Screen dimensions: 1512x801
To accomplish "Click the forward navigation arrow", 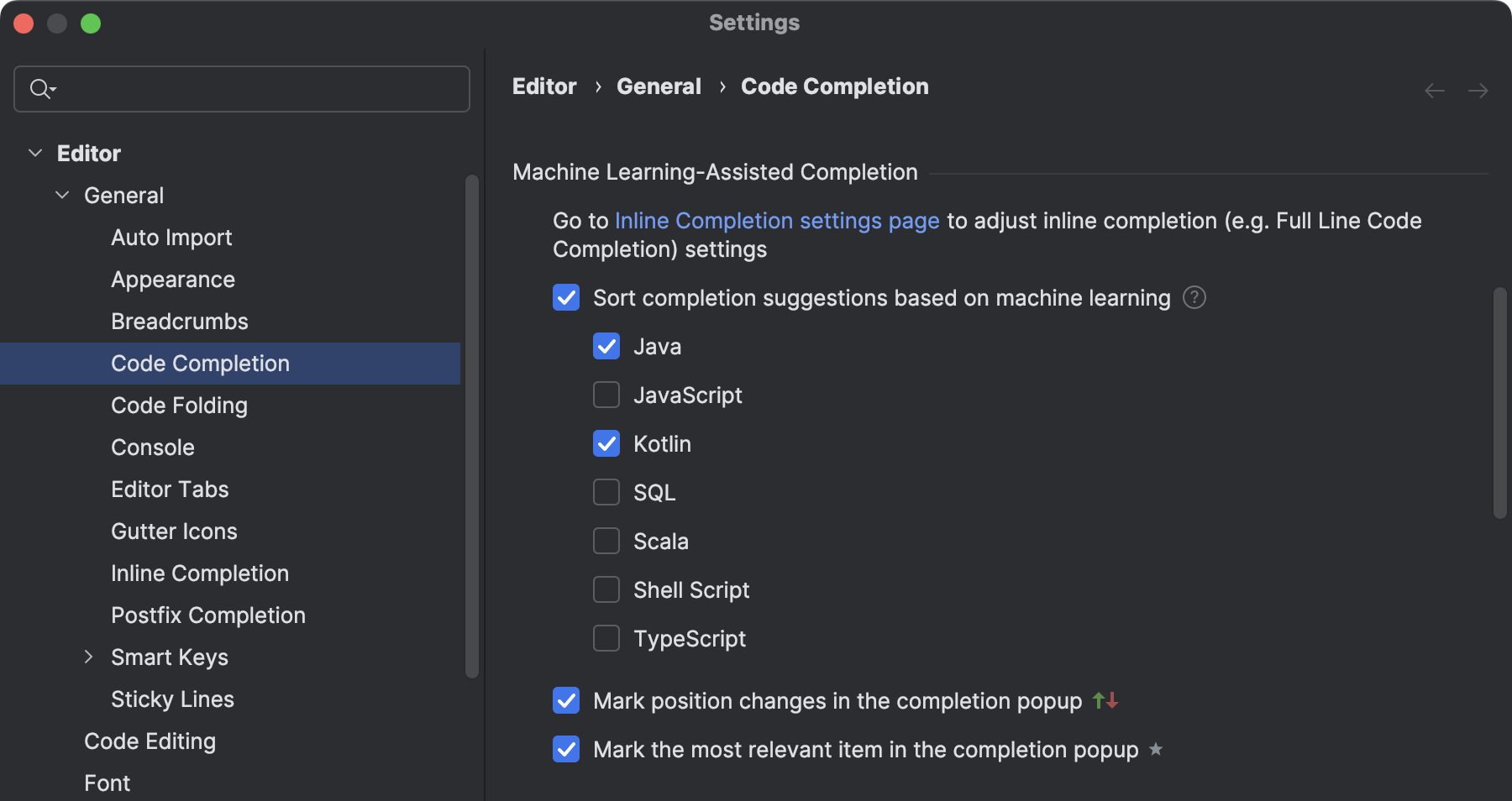I will [1478, 90].
